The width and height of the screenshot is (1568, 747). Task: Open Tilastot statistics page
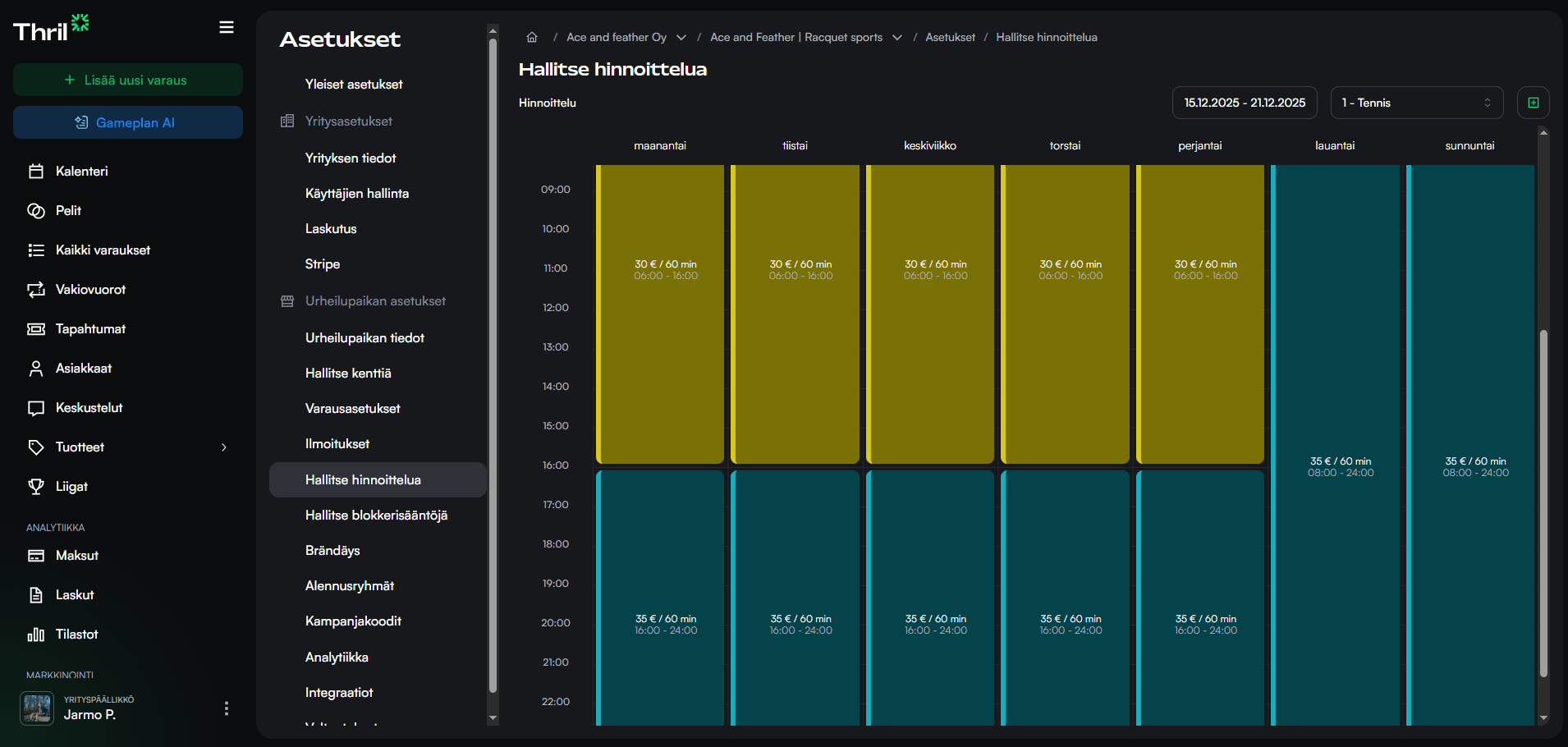[x=76, y=635]
